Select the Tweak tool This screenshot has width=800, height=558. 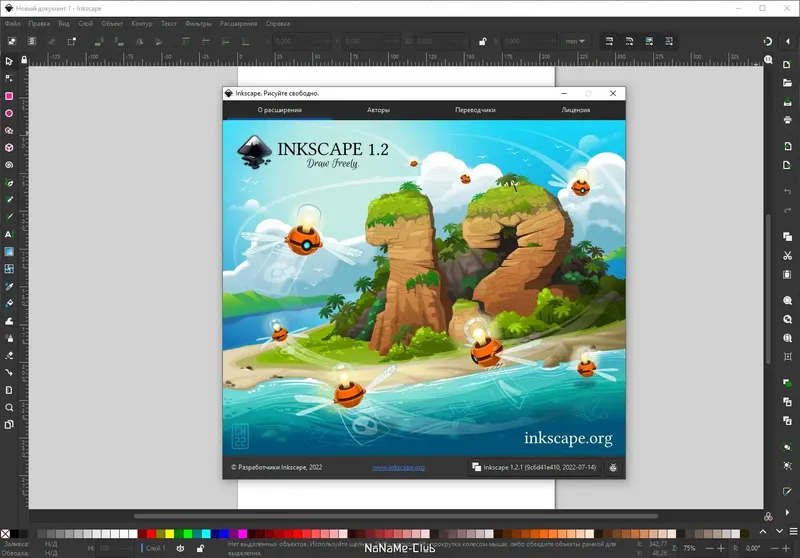tap(9, 321)
